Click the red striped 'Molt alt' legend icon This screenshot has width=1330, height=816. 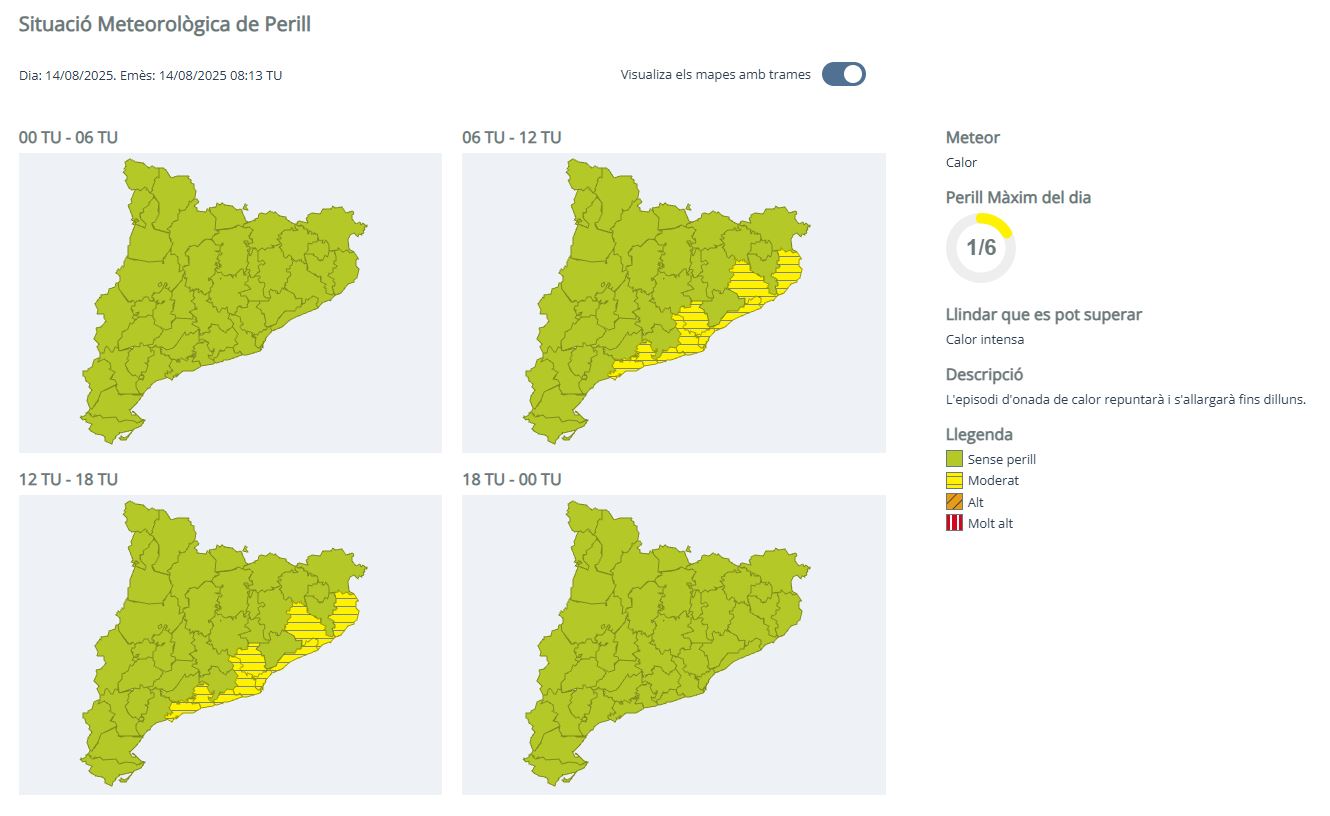(x=954, y=523)
